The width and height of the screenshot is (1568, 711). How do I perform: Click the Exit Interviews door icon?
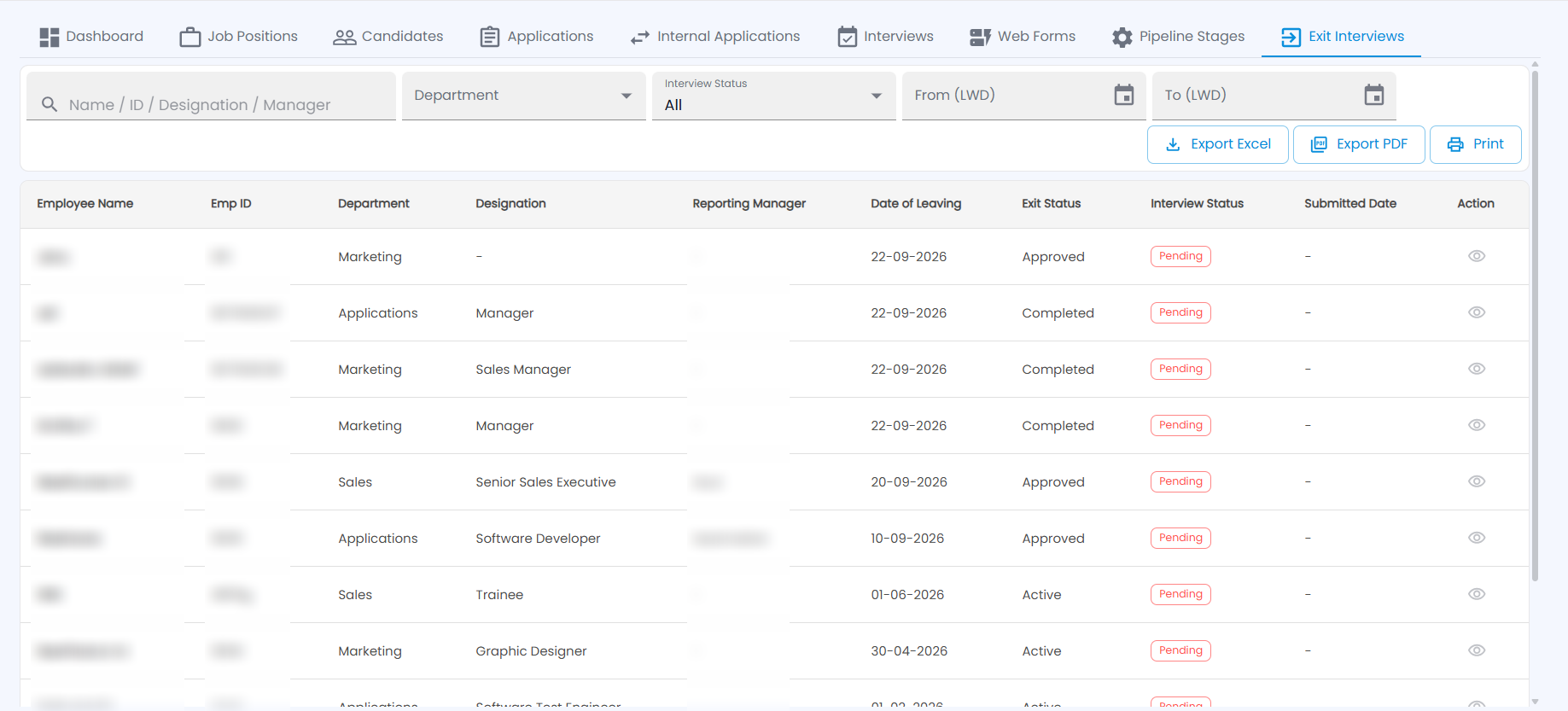coord(1291,37)
